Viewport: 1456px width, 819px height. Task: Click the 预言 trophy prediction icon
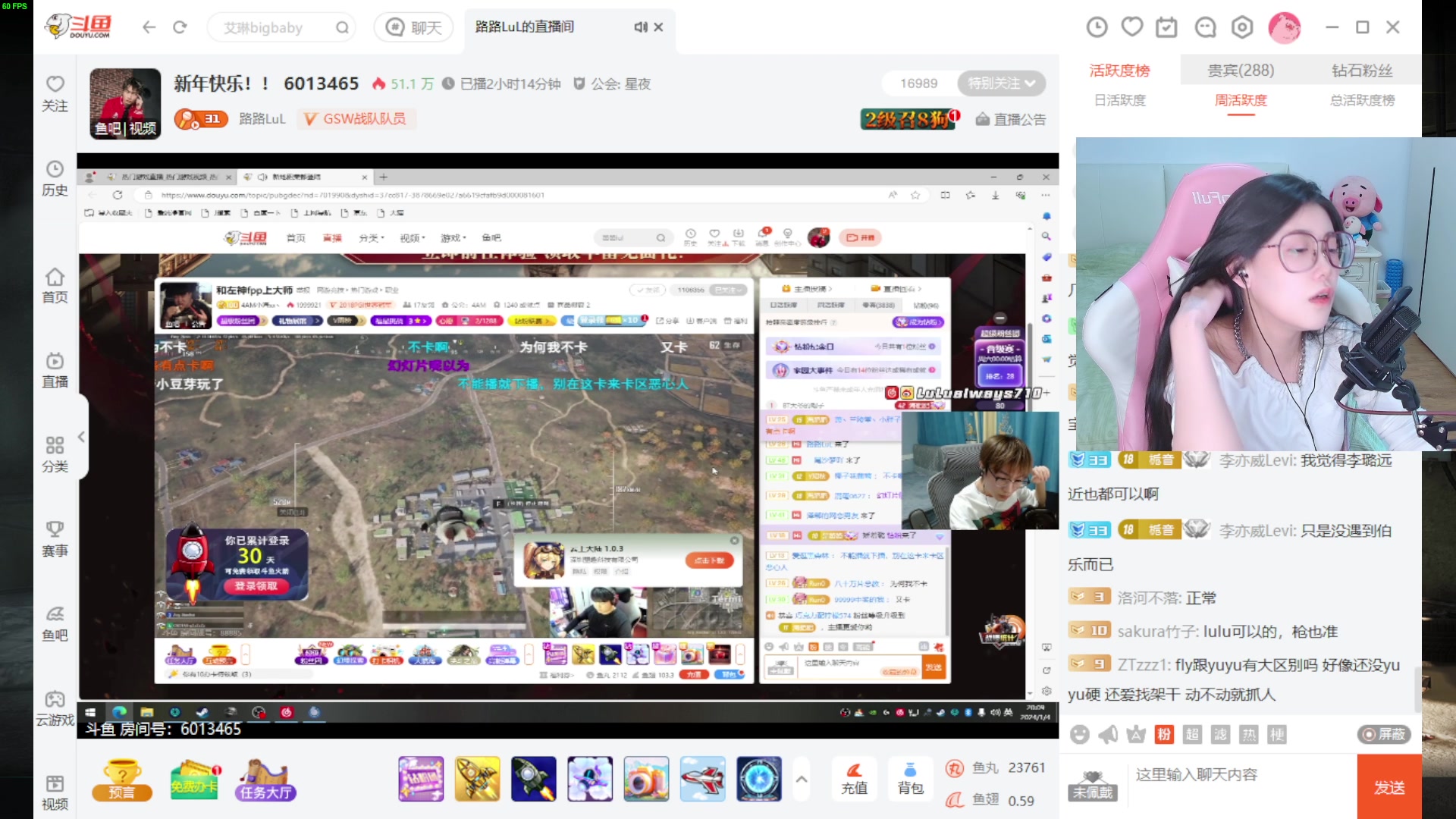click(x=121, y=780)
